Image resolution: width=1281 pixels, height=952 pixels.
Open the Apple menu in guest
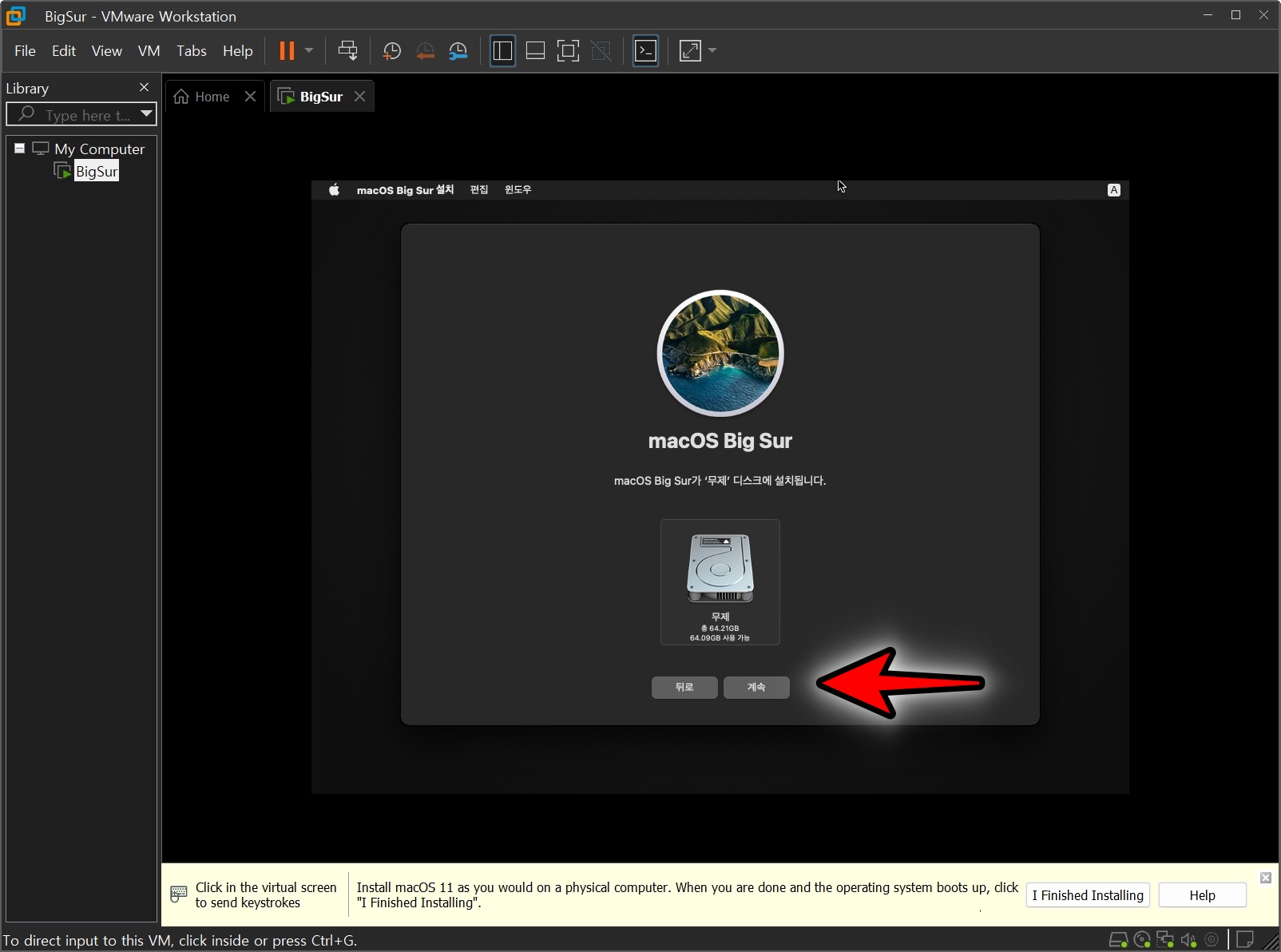coord(334,190)
